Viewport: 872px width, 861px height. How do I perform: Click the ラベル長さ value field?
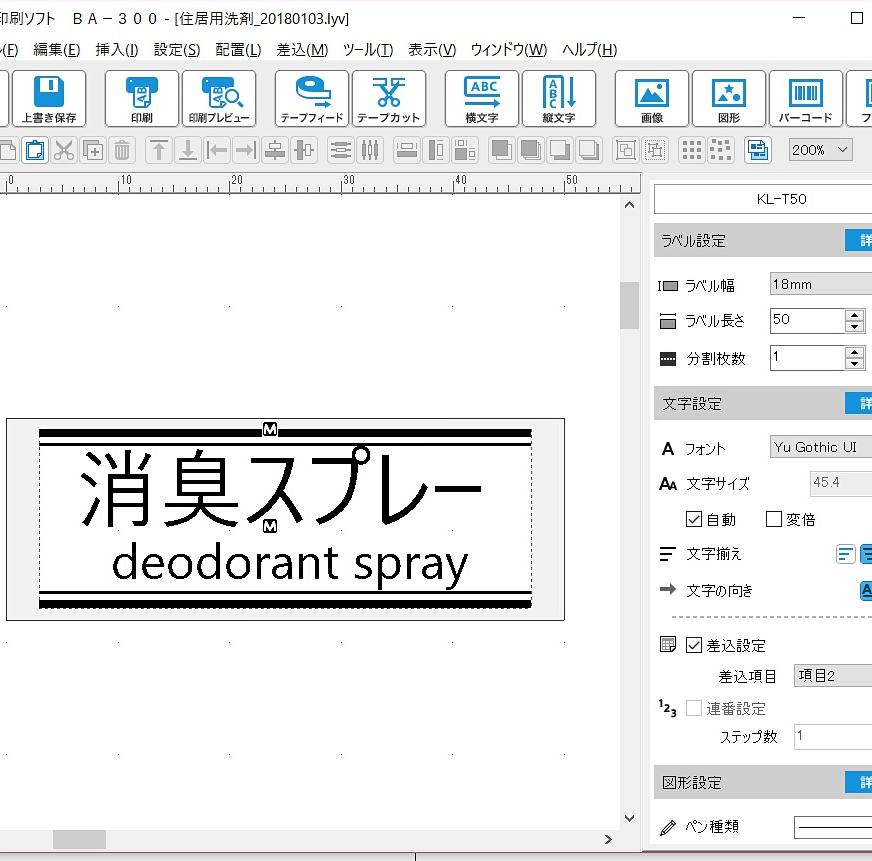coord(807,321)
